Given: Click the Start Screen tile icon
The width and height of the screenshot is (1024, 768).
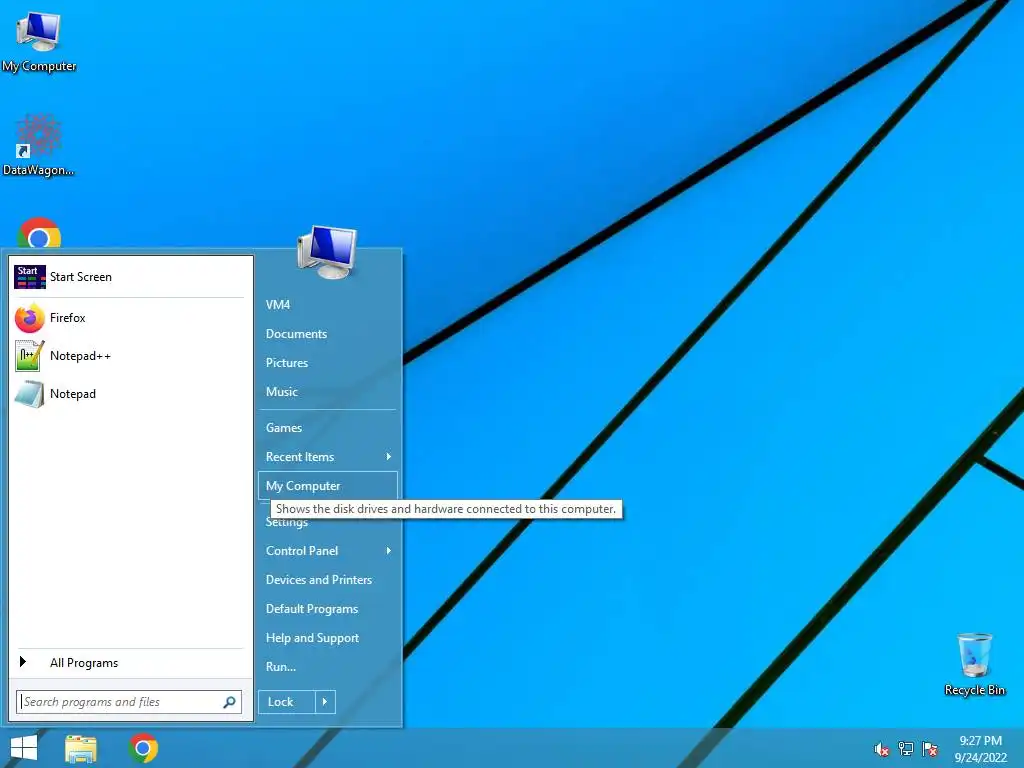Looking at the screenshot, I should pos(29,277).
